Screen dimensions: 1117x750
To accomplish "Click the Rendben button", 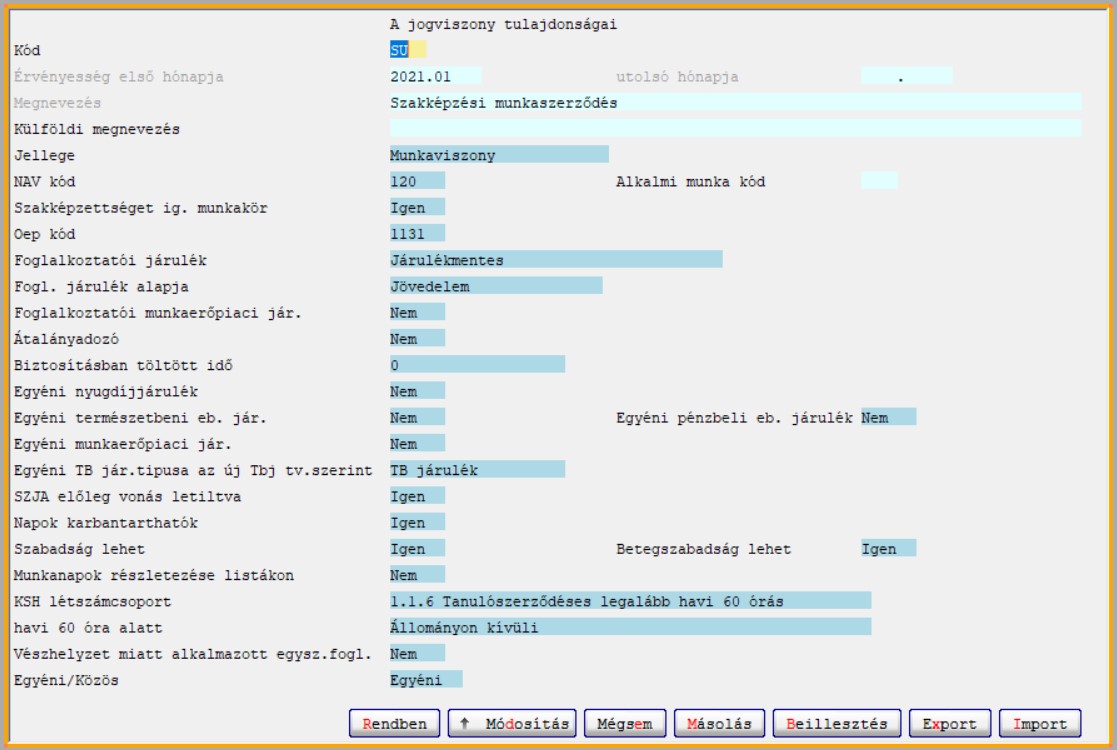I will point(394,723).
